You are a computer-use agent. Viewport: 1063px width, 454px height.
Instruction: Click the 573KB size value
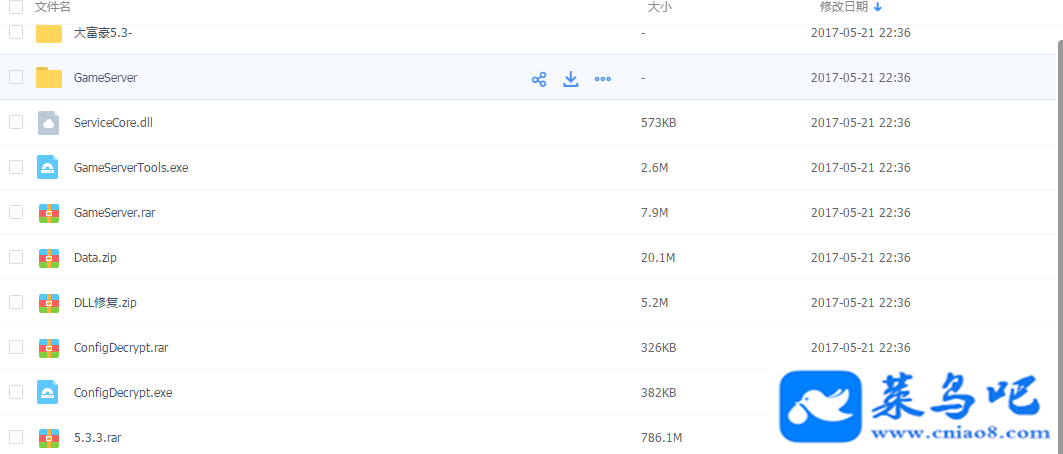(x=658, y=123)
